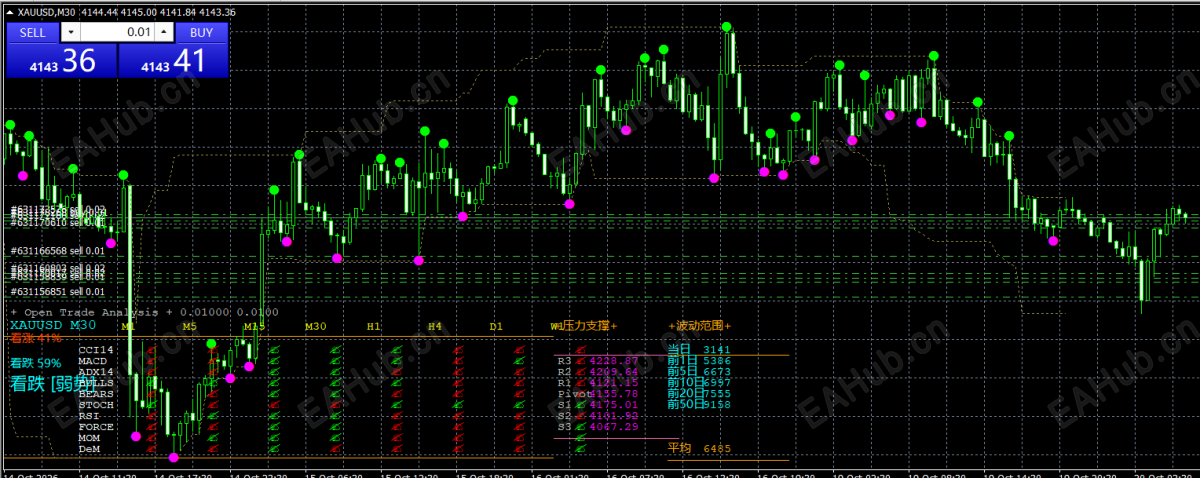Click the 波动范围 section header
The width and height of the screenshot is (1200, 478).
coord(699,326)
